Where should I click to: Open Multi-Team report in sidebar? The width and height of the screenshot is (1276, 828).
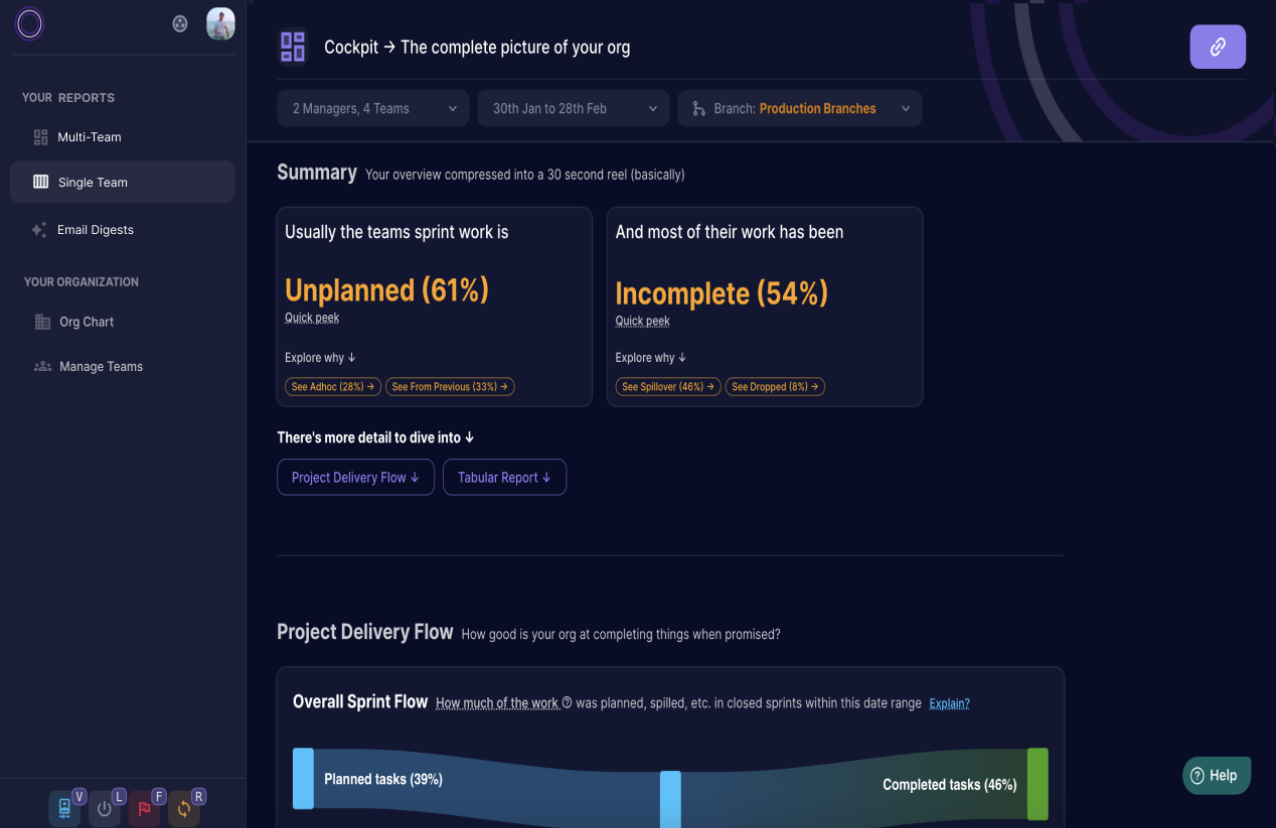89,137
